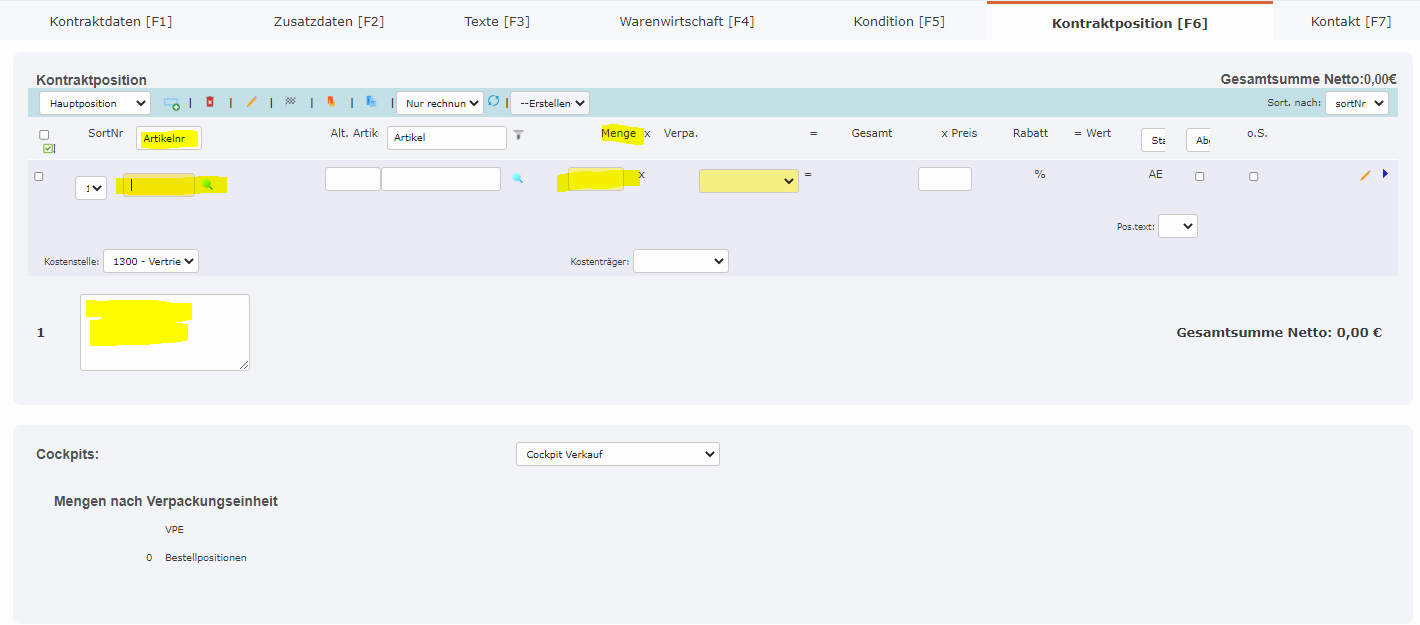Click the filter funnel icon beside Artikel

[518, 135]
